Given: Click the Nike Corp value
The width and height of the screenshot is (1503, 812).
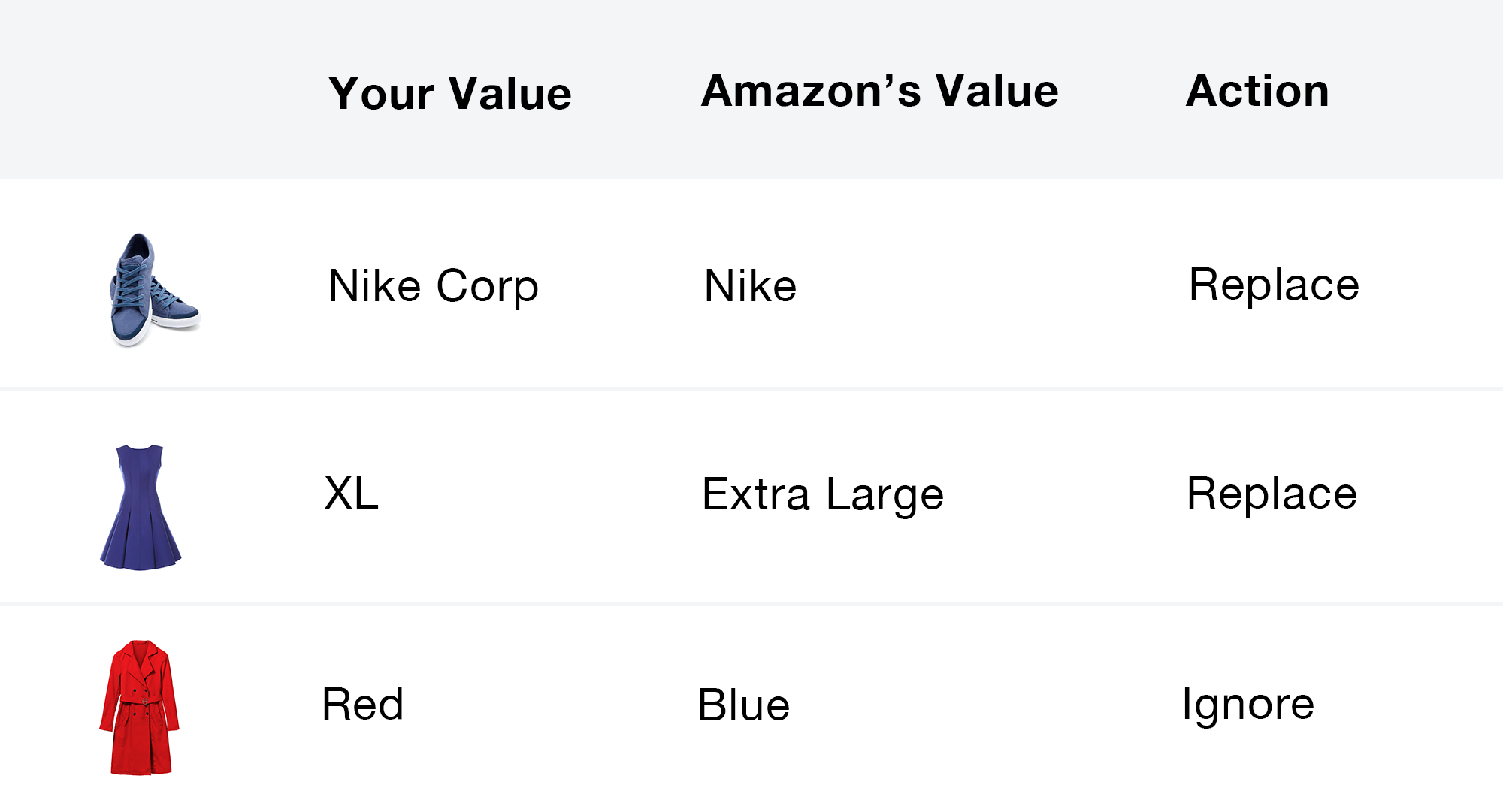Looking at the screenshot, I should (434, 286).
